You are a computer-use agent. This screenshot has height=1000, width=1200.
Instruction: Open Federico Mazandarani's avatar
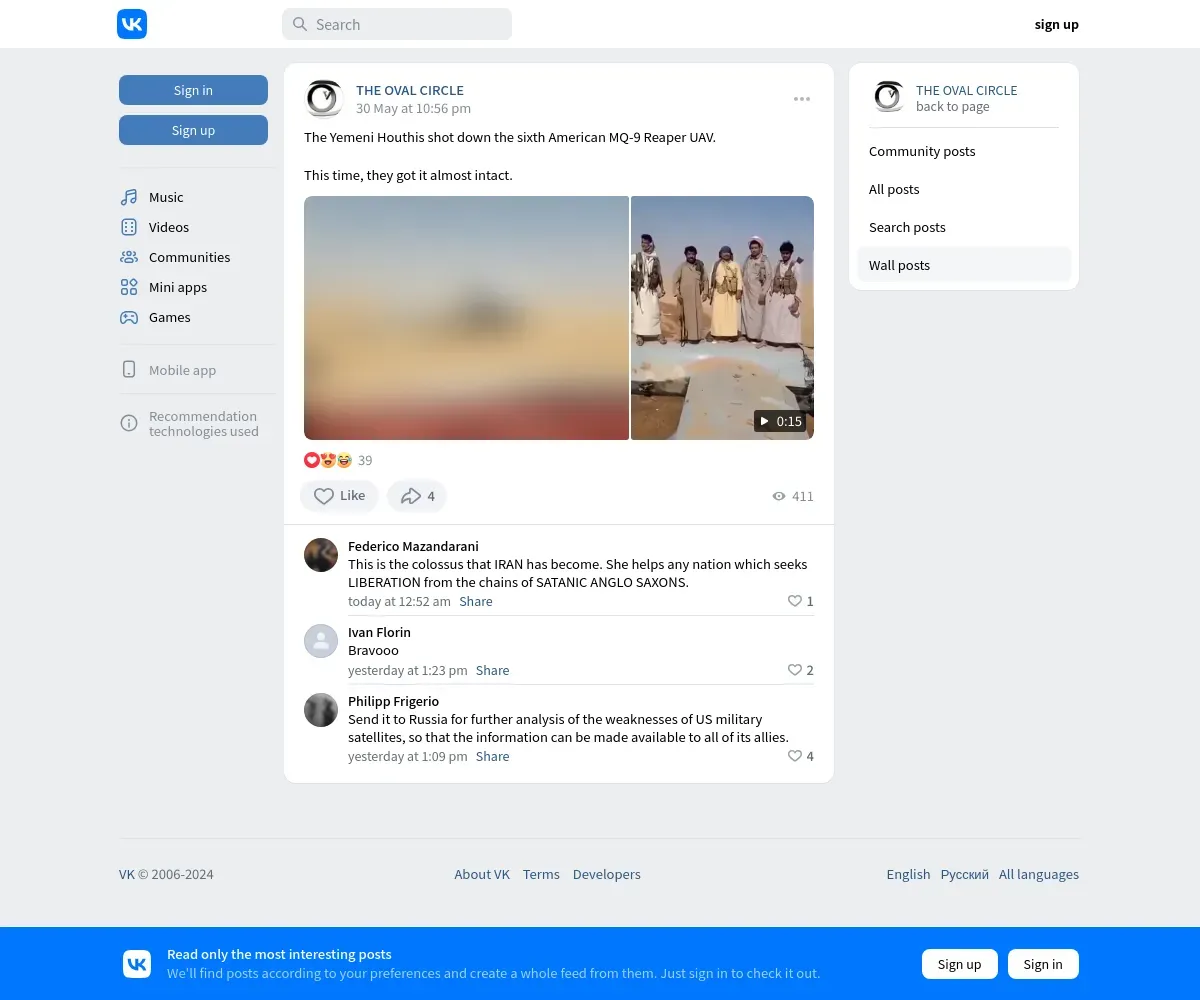321,555
